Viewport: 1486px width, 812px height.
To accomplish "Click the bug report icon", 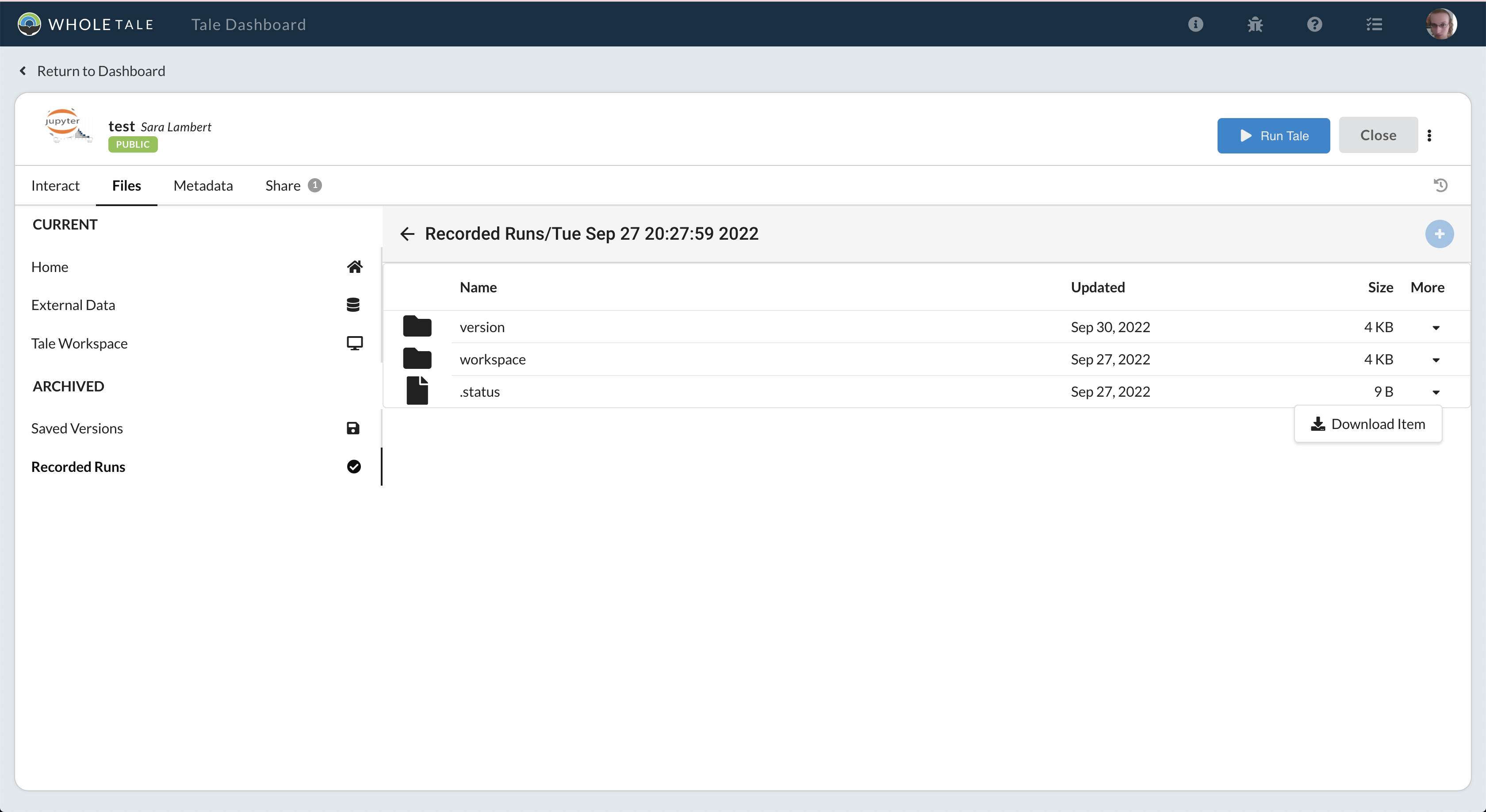I will [x=1255, y=24].
